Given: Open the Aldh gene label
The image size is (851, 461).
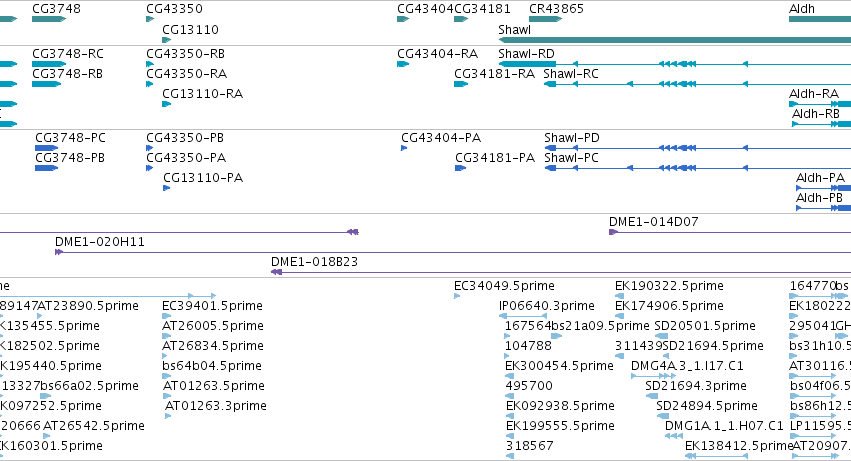Looking at the screenshot, I should 802,9.
